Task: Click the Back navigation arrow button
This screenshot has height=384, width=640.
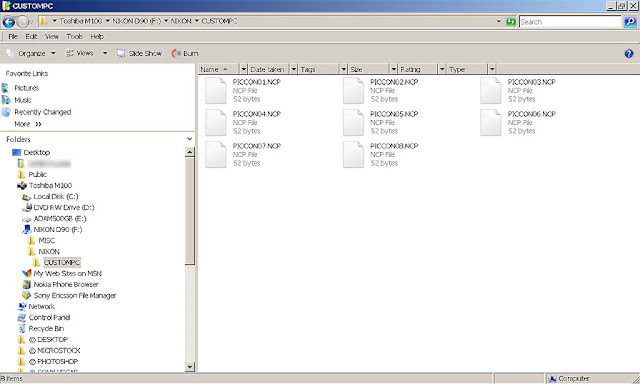Action: pyautogui.click(x=9, y=22)
